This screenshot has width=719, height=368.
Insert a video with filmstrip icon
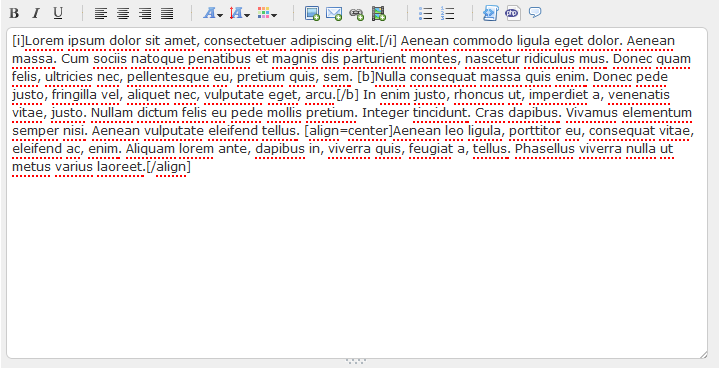(379, 13)
